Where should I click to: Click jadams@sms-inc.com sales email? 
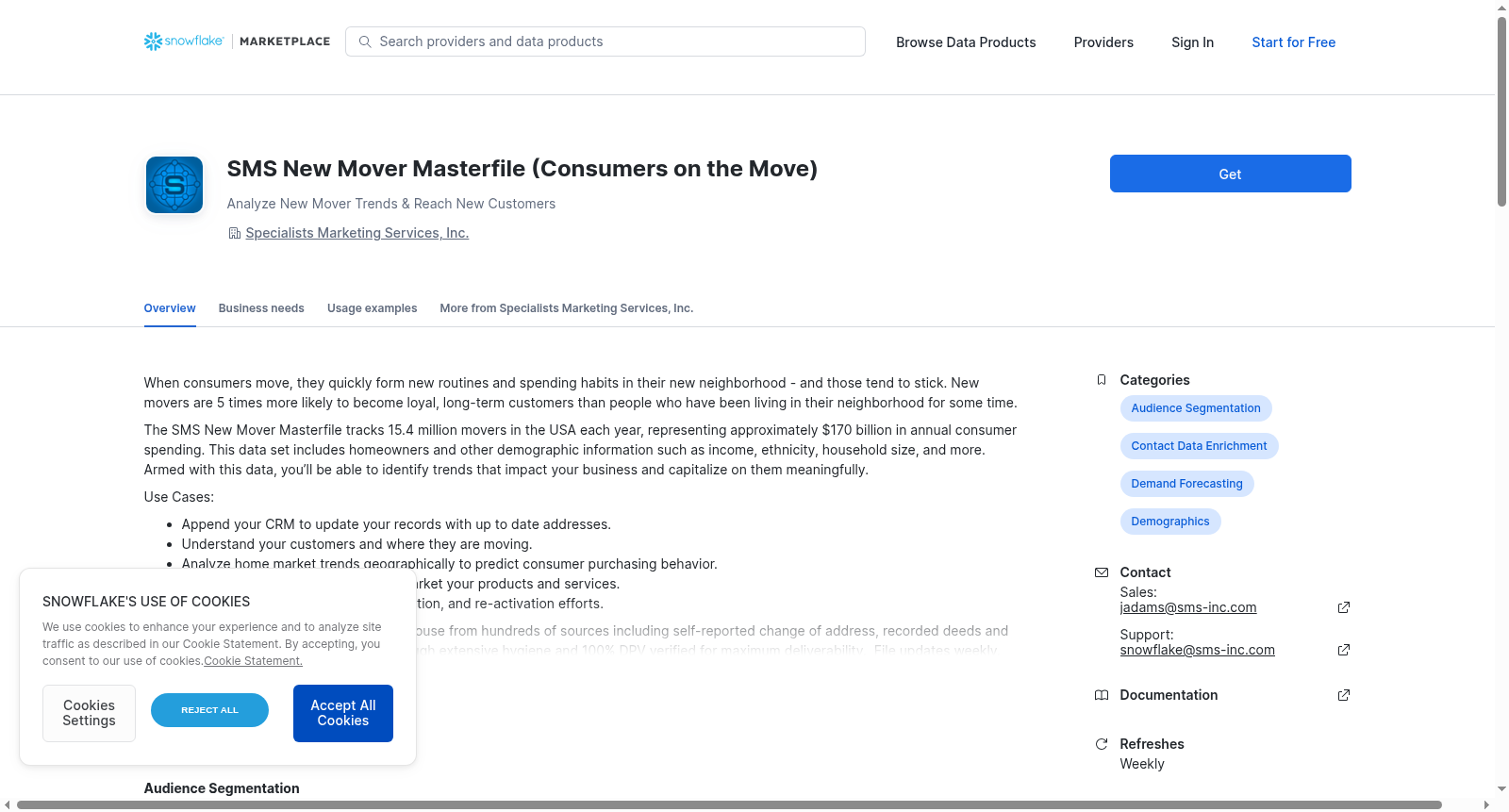(1187, 607)
